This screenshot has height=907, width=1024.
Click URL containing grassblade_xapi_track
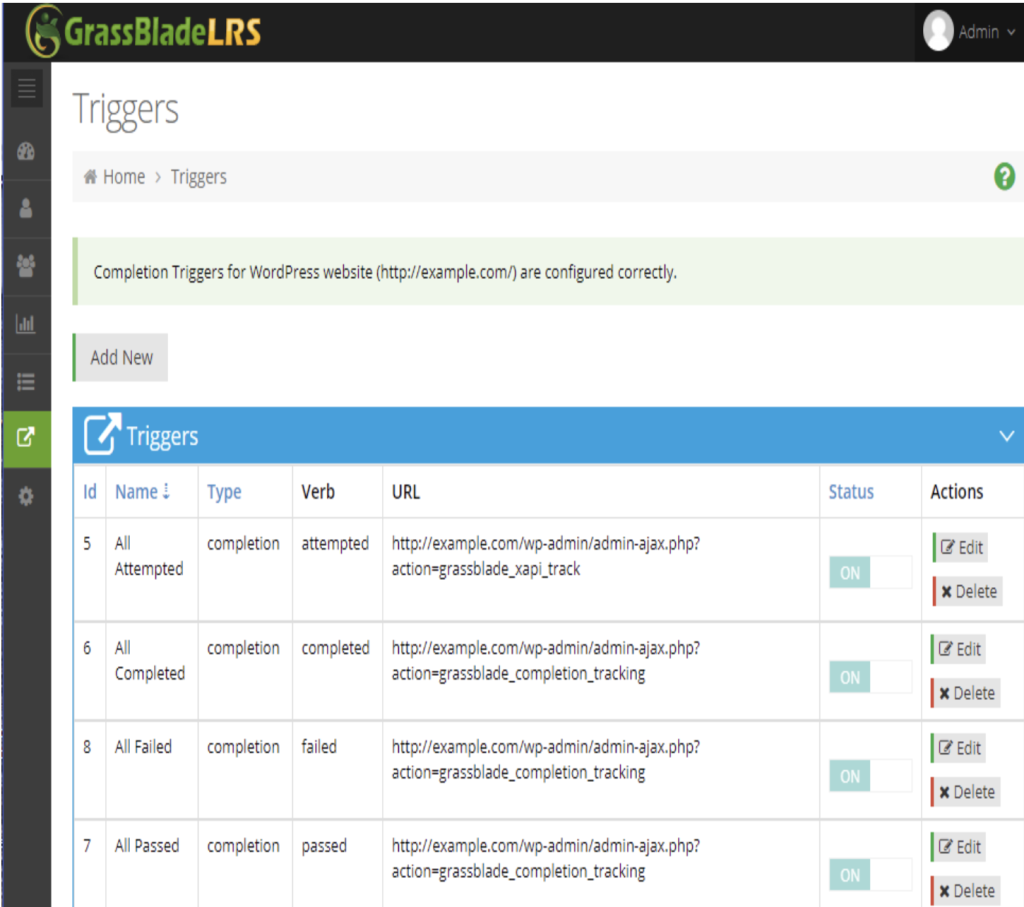[545, 556]
